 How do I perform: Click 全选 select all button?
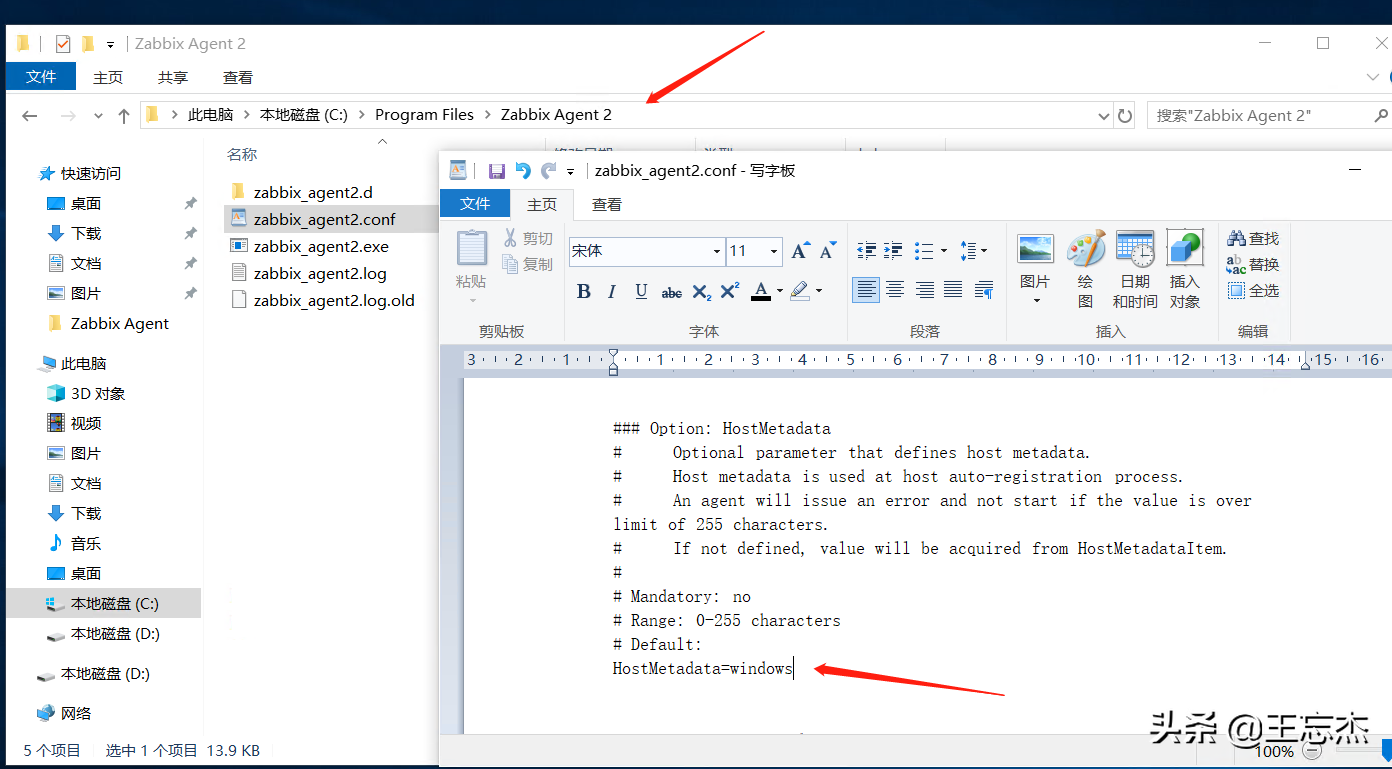coord(1253,290)
